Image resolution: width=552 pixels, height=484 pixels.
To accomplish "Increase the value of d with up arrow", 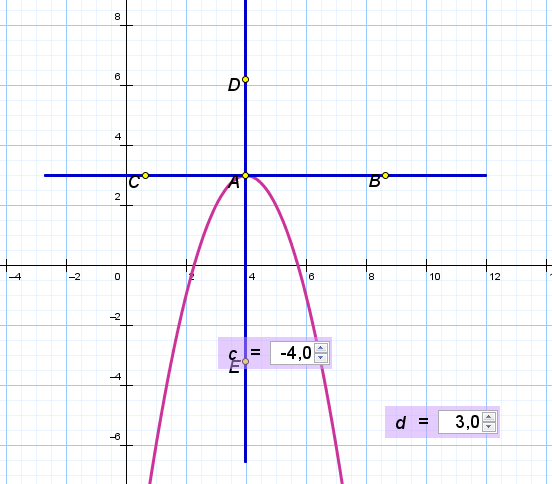I will [x=488, y=417].
